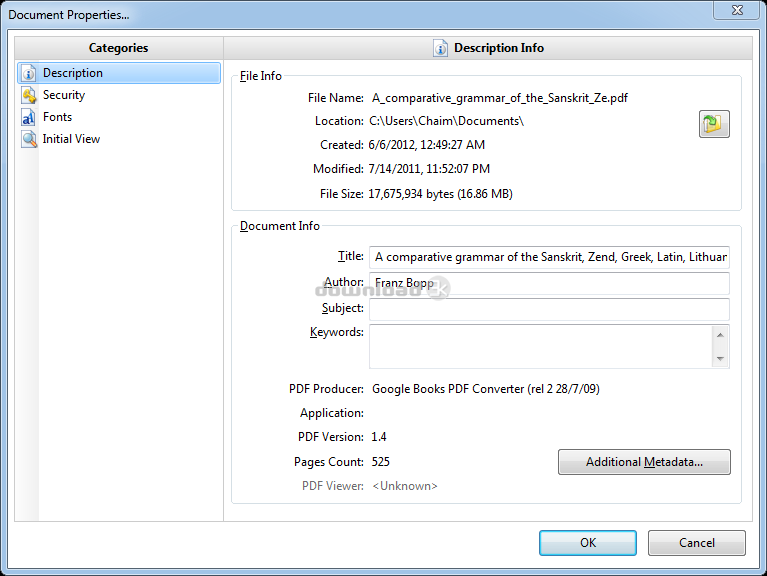Open Additional Metadata dialog
Viewport: 767px width, 576px height.
tap(644, 462)
